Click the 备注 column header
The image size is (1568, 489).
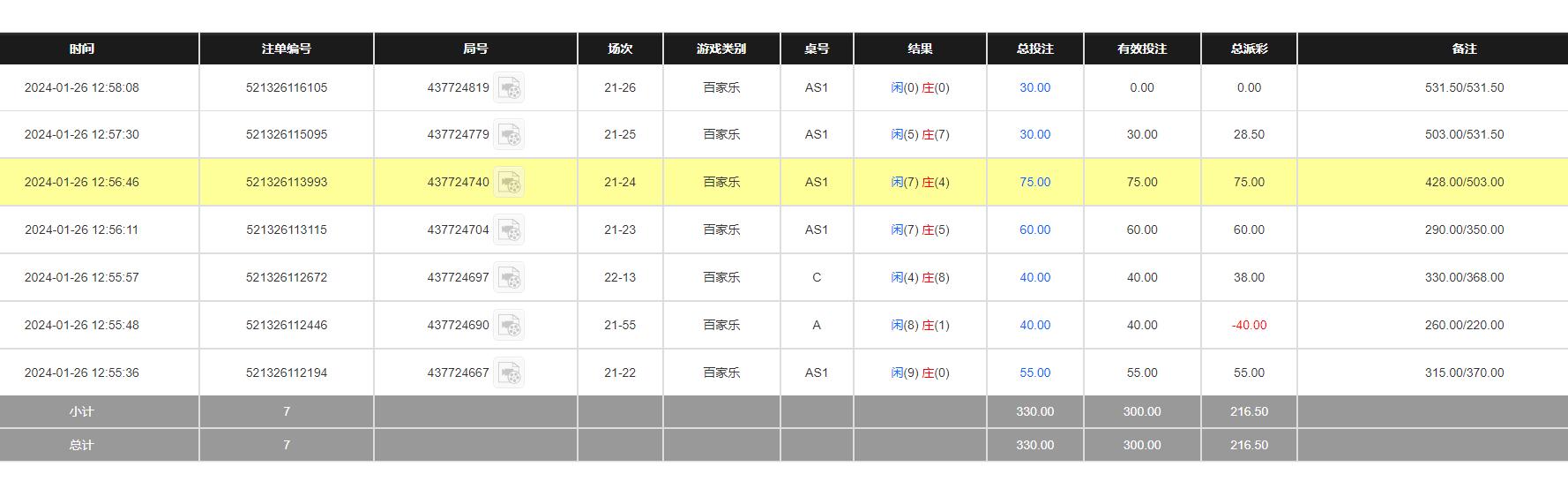(x=1464, y=49)
